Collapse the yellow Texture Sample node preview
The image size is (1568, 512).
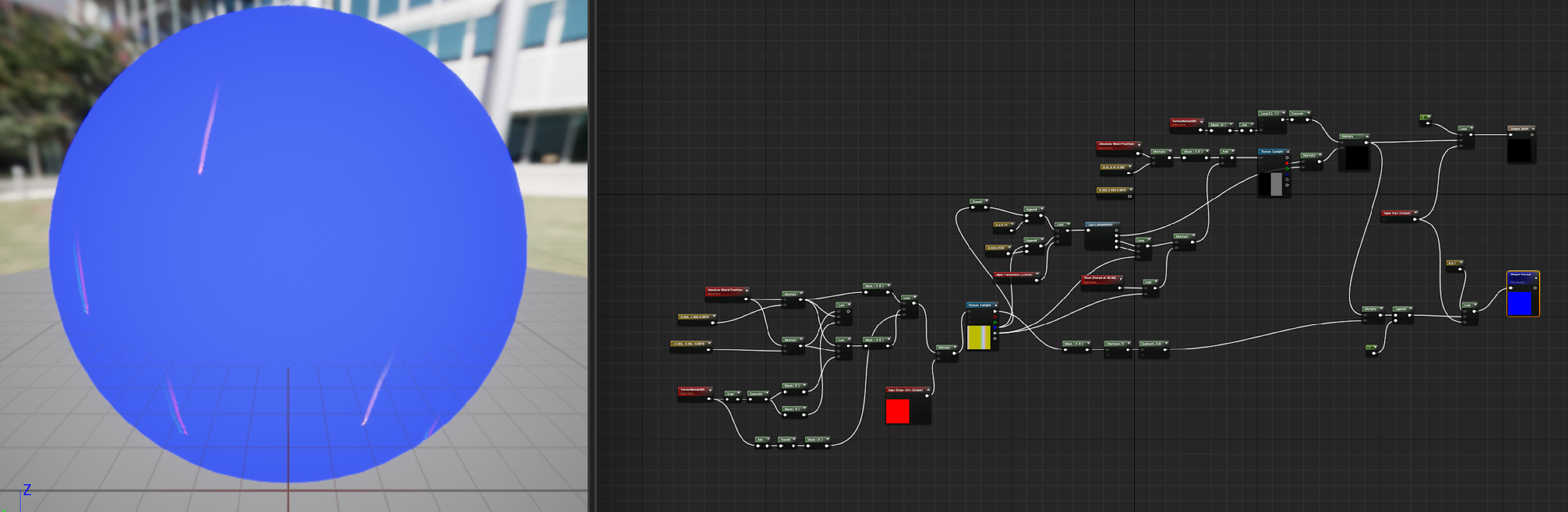pos(995,305)
